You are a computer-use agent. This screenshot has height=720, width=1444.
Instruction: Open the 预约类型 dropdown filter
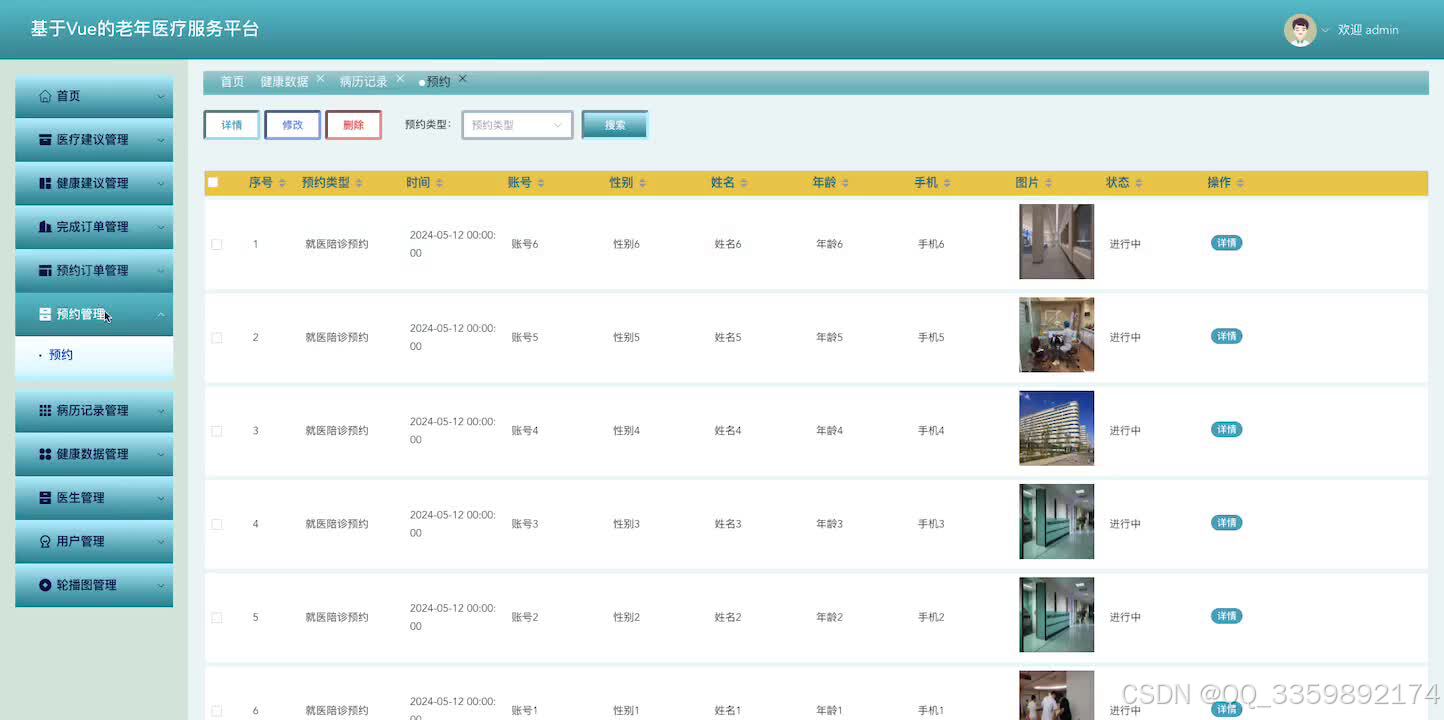(x=517, y=125)
